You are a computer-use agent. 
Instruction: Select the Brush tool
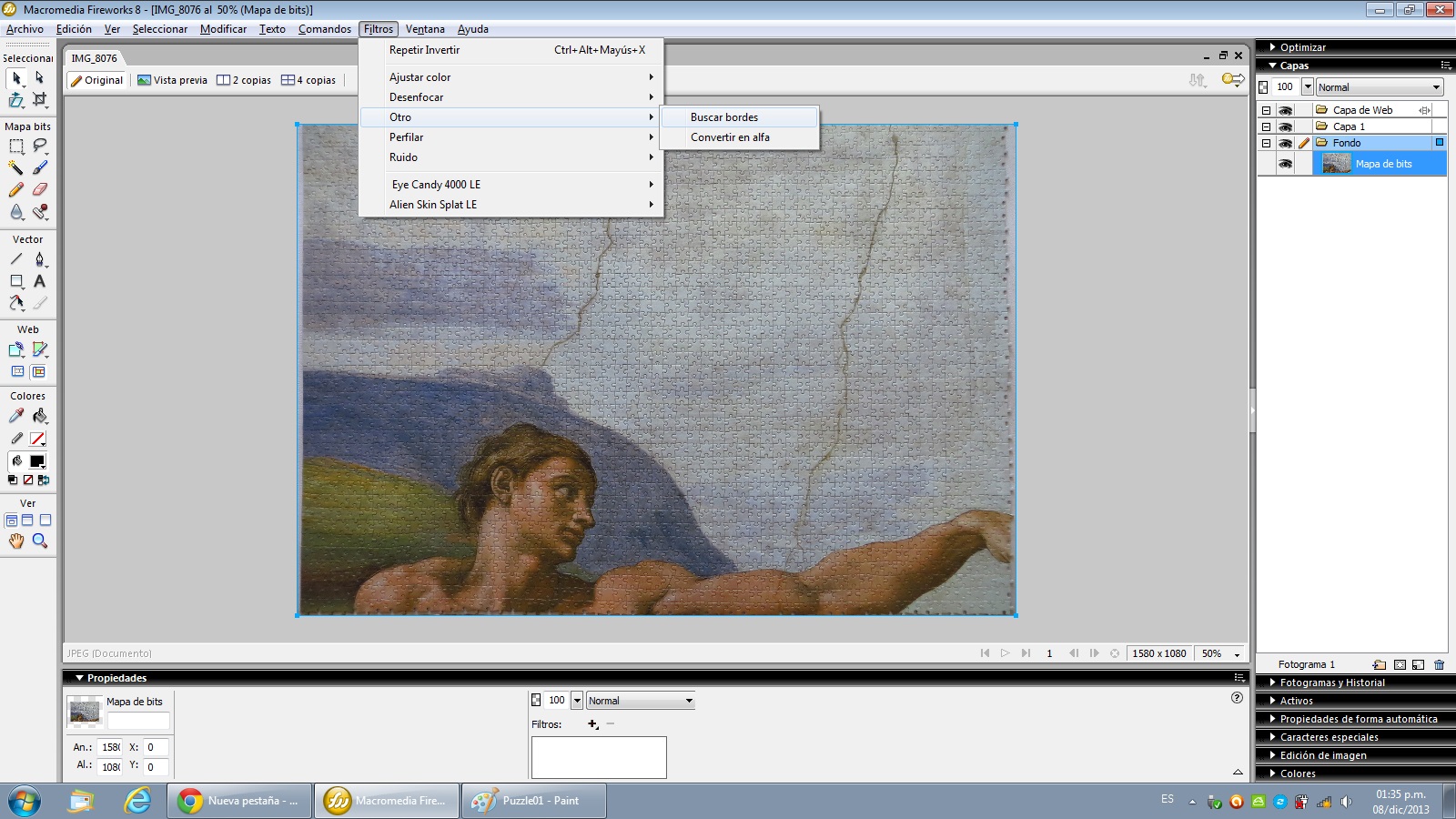pos(39,167)
